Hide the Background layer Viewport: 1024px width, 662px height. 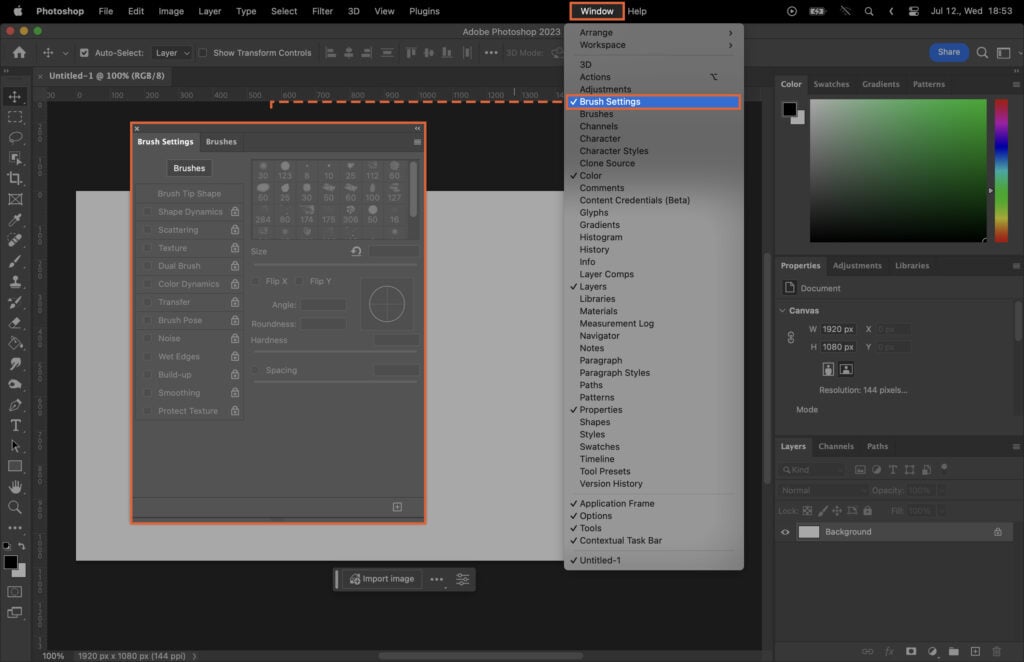coord(786,531)
